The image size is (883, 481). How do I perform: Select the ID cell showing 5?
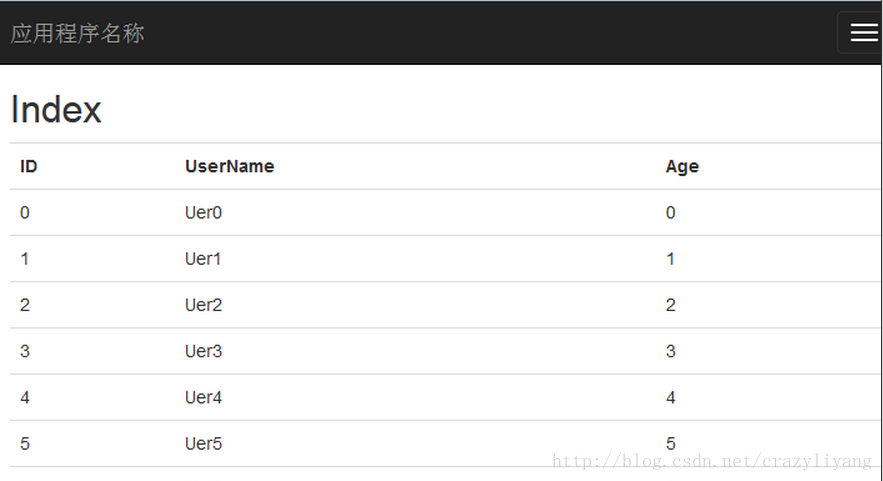25,443
